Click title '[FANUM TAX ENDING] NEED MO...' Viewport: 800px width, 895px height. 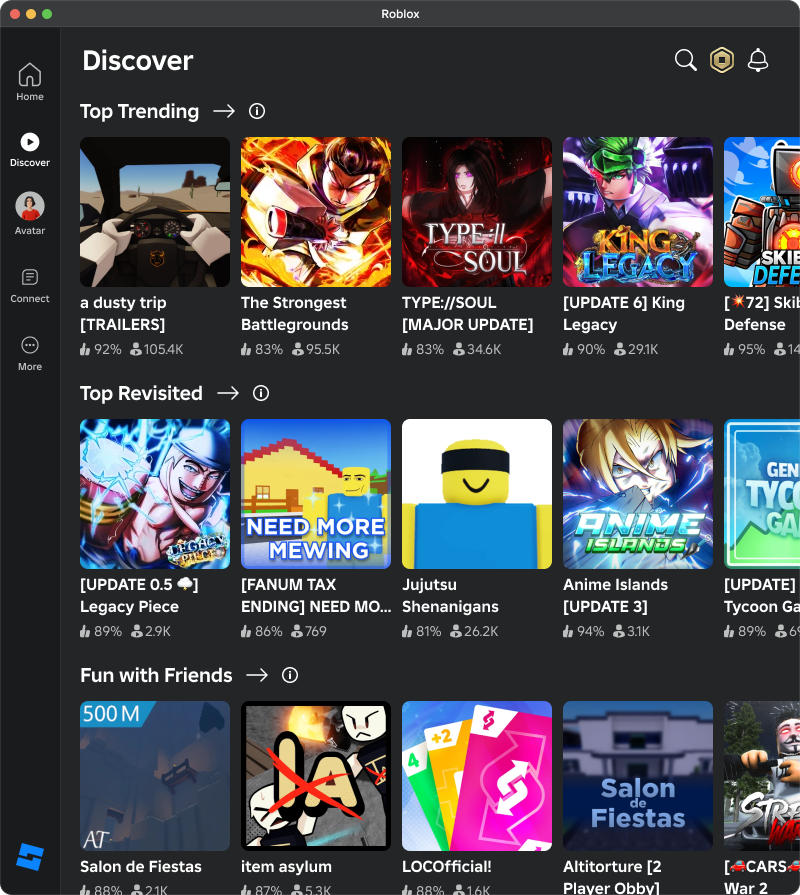316,595
